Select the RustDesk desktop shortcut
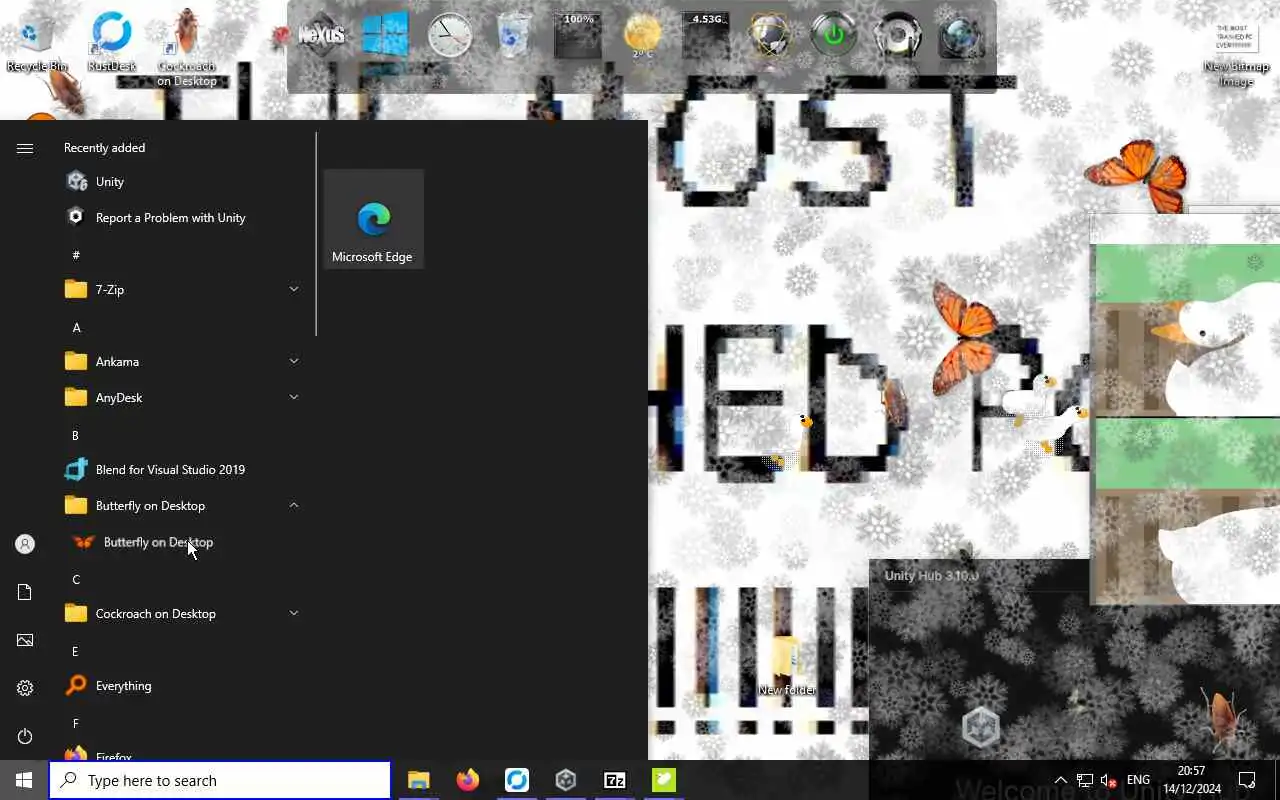Viewport: 1280px width, 800px height. point(111,42)
